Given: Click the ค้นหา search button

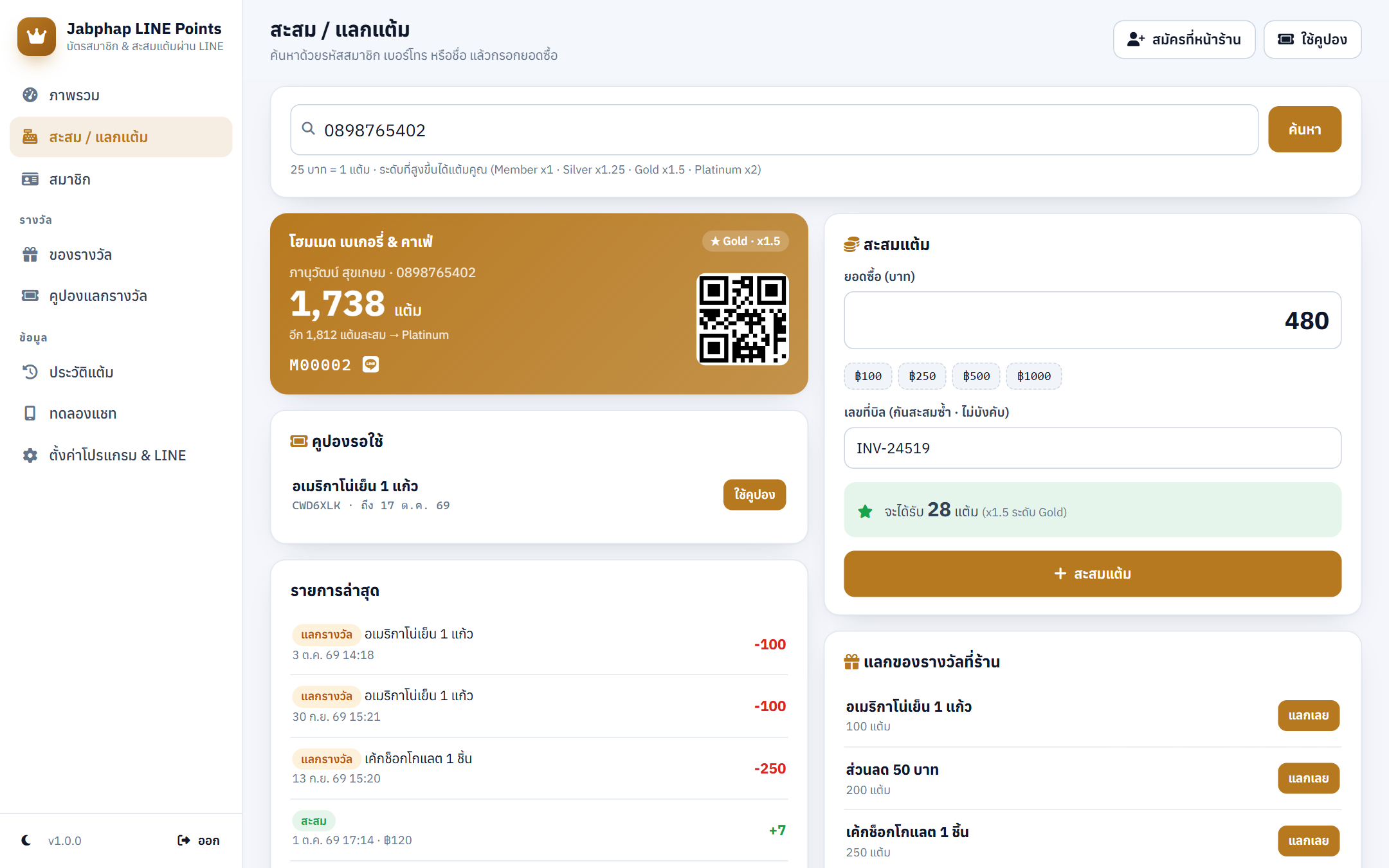Looking at the screenshot, I should (1305, 129).
